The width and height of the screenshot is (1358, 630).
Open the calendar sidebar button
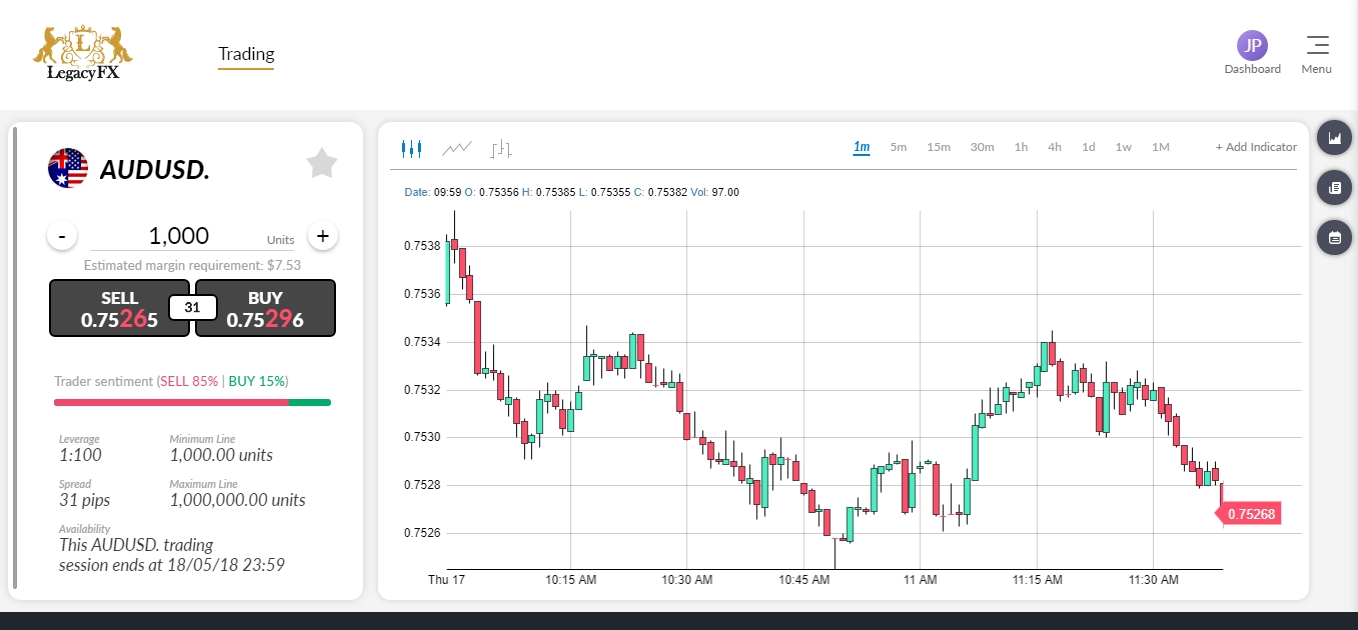pos(1334,237)
